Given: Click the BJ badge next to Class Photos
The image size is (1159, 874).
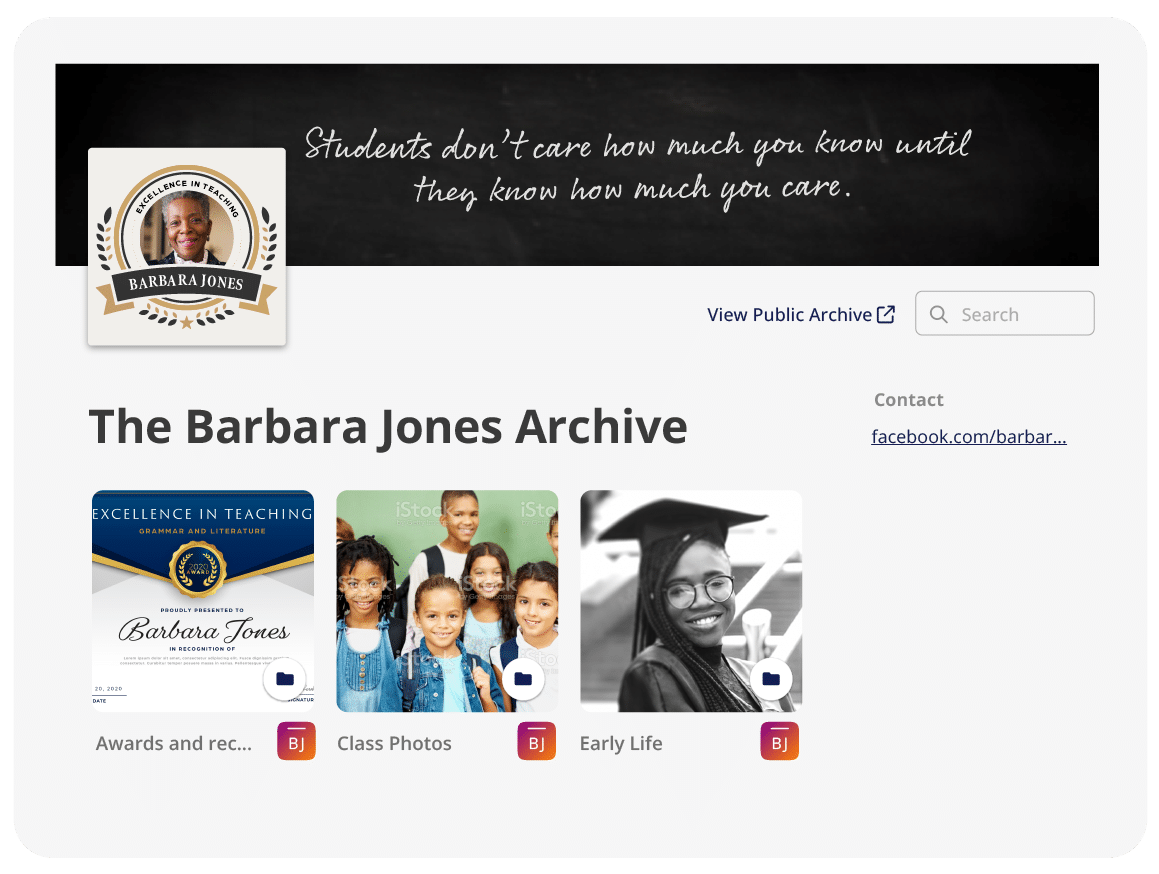Looking at the screenshot, I should tap(536, 741).
